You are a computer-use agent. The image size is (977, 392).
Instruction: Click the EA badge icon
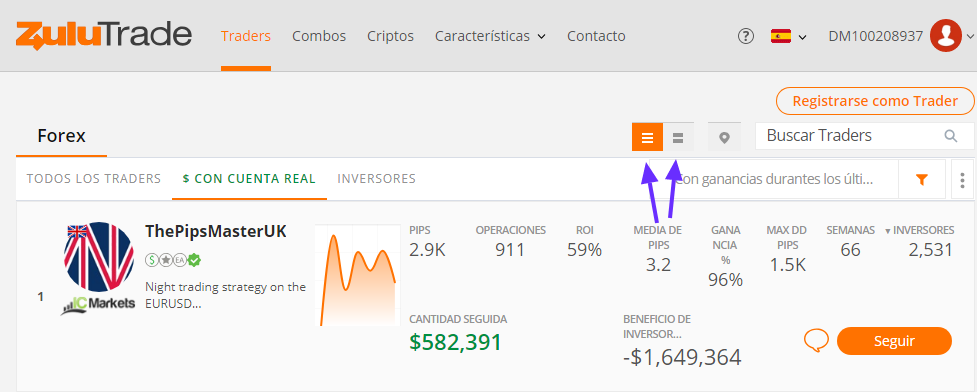click(x=180, y=260)
